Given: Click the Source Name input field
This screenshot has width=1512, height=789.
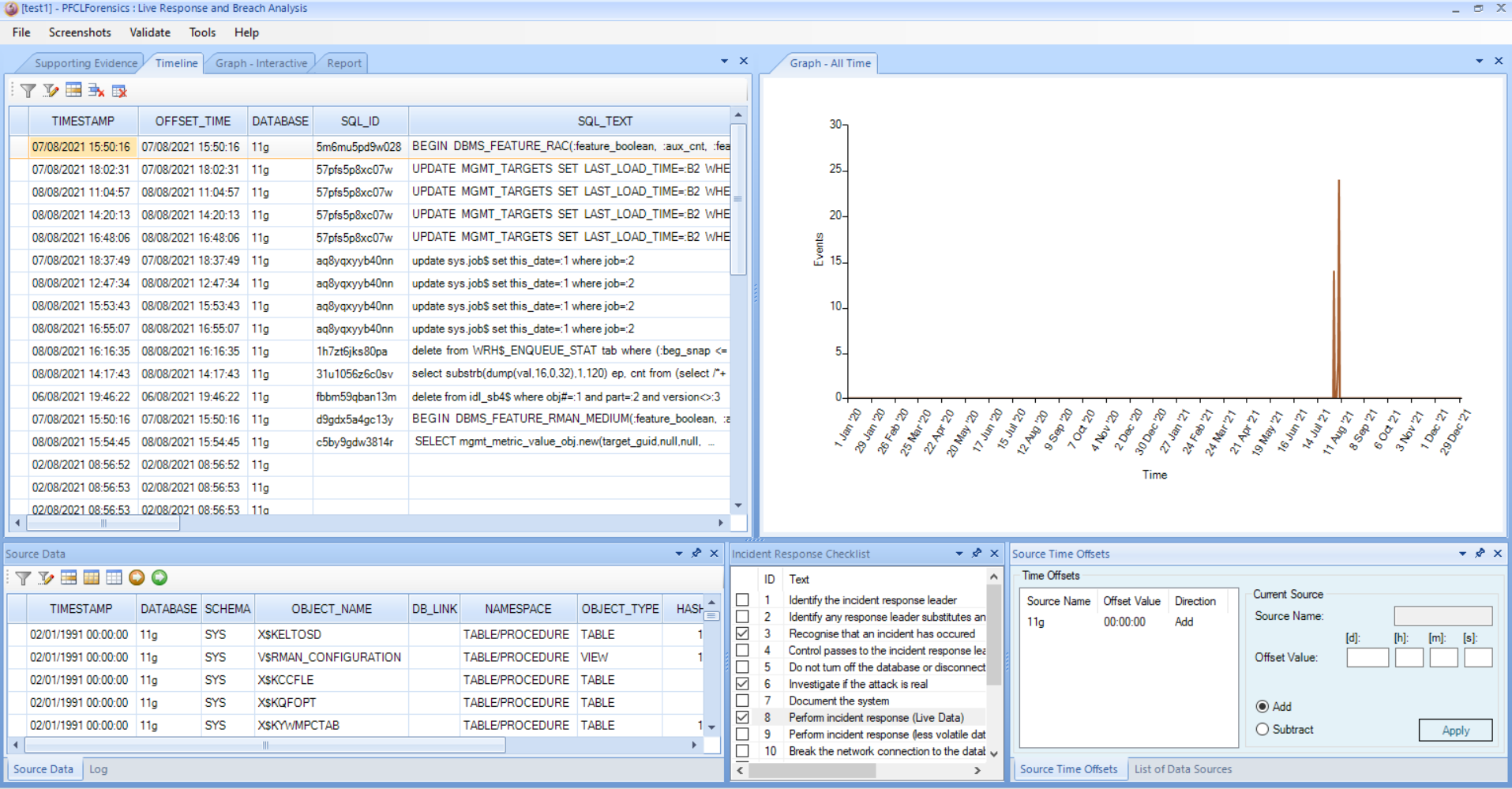Looking at the screenshot, I should point(1443,616).
